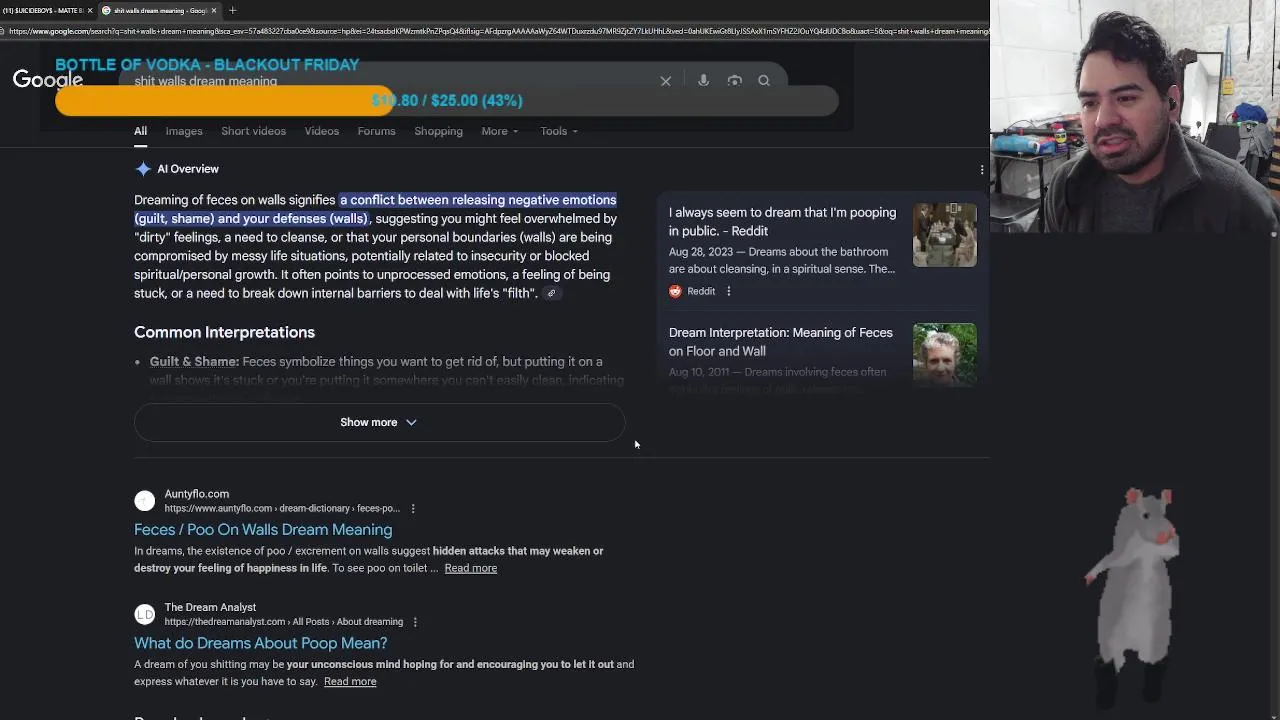
Task: Read more of Dream Analyst snippet
Action: click(x=350, y=682)
